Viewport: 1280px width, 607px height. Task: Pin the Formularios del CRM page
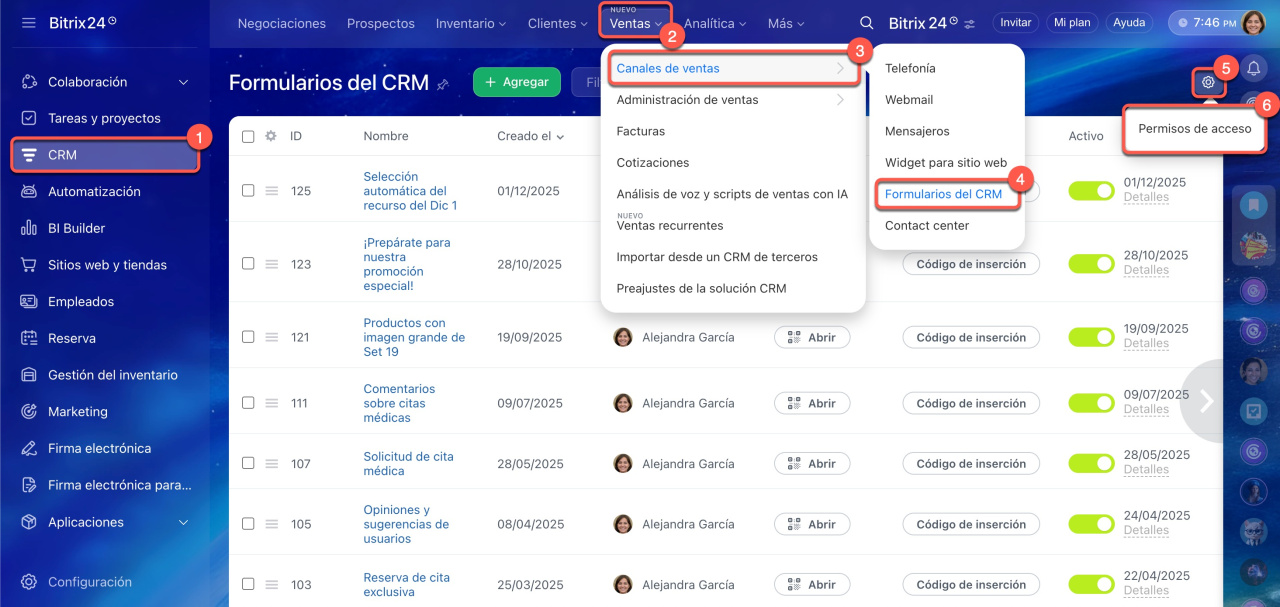pos(443,84)
